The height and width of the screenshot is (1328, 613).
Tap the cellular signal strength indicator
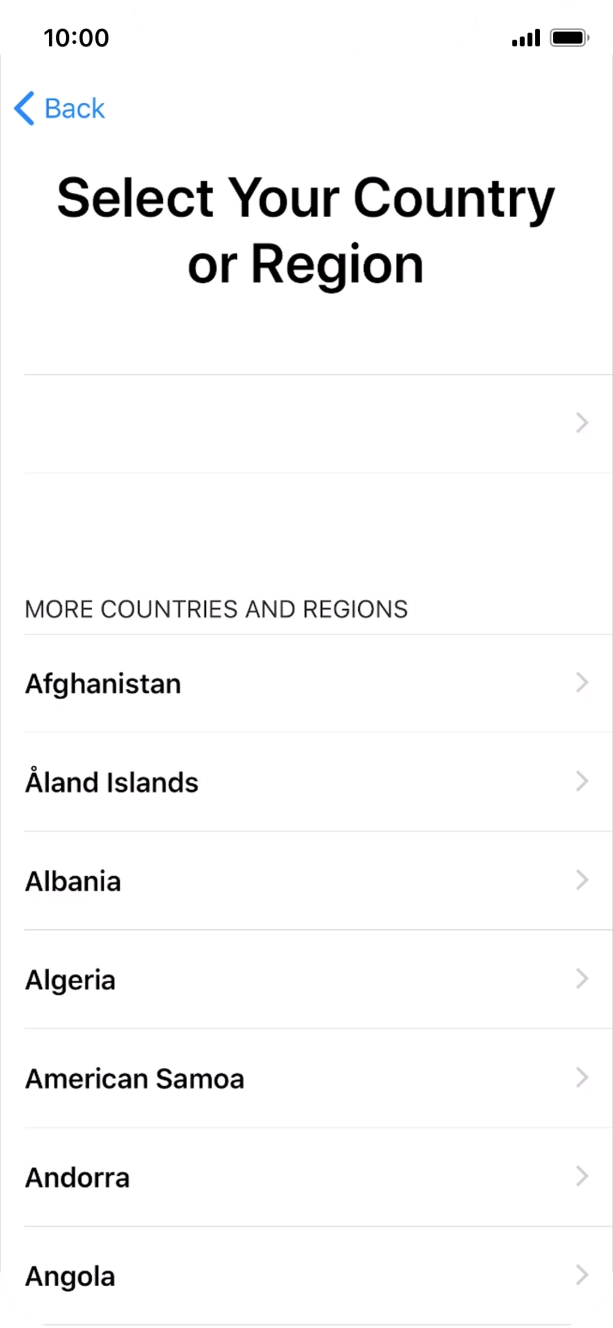[x=524, y=37]
